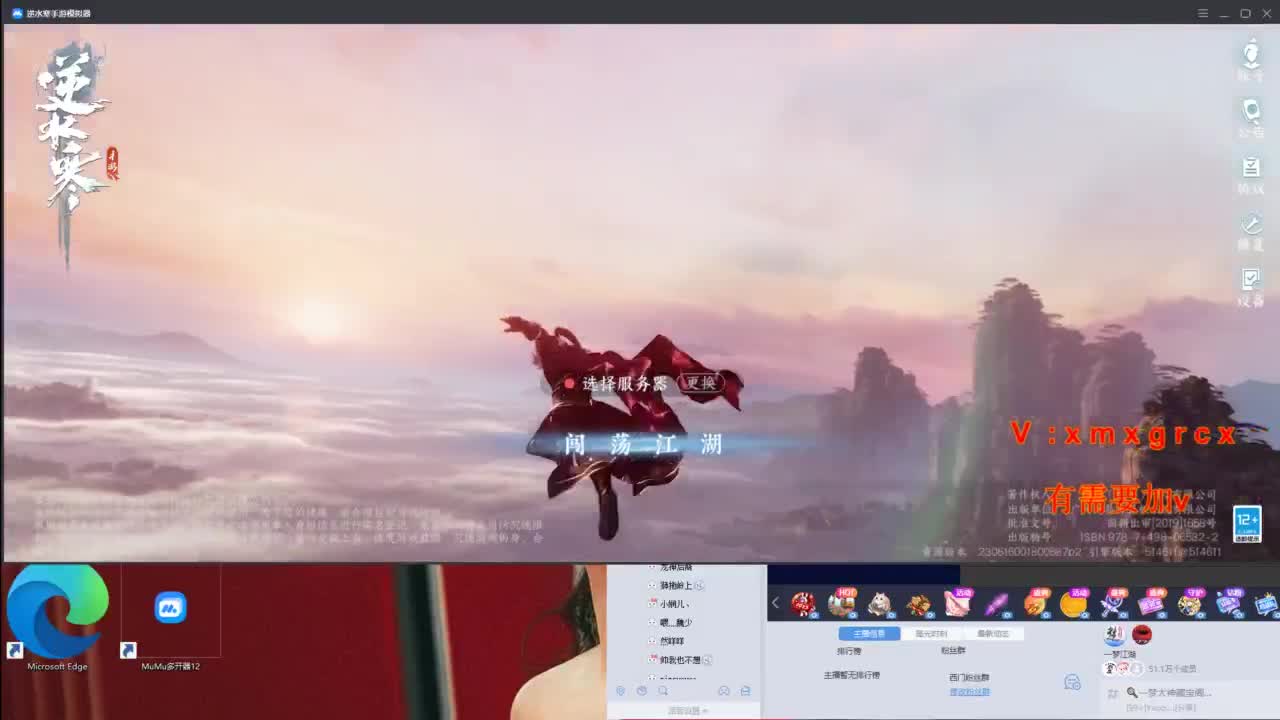1280x720 pixels.
Task: Click the 12+ age rating badge
Action: (1247, 524)
